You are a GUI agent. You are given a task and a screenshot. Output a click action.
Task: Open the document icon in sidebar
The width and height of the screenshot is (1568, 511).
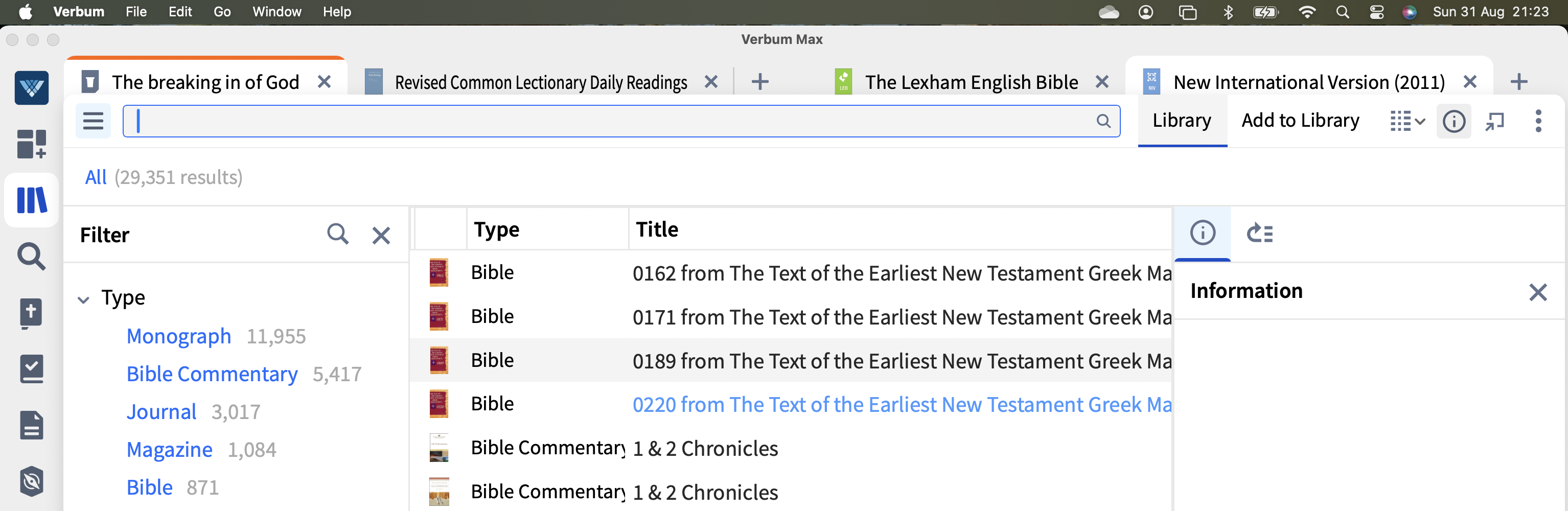point(32,425)
